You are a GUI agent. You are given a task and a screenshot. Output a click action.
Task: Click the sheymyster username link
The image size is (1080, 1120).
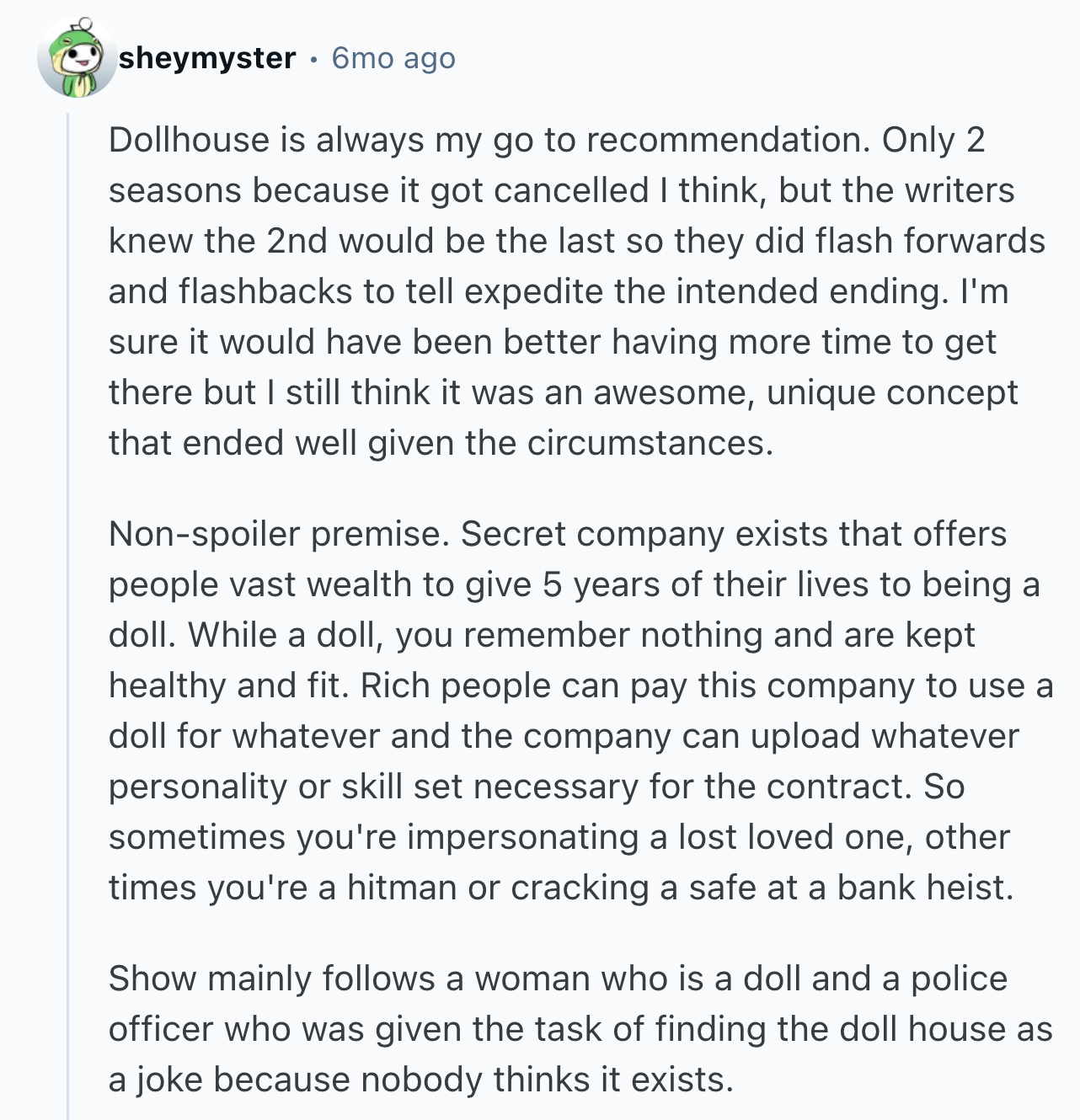(x=207, y=58)
